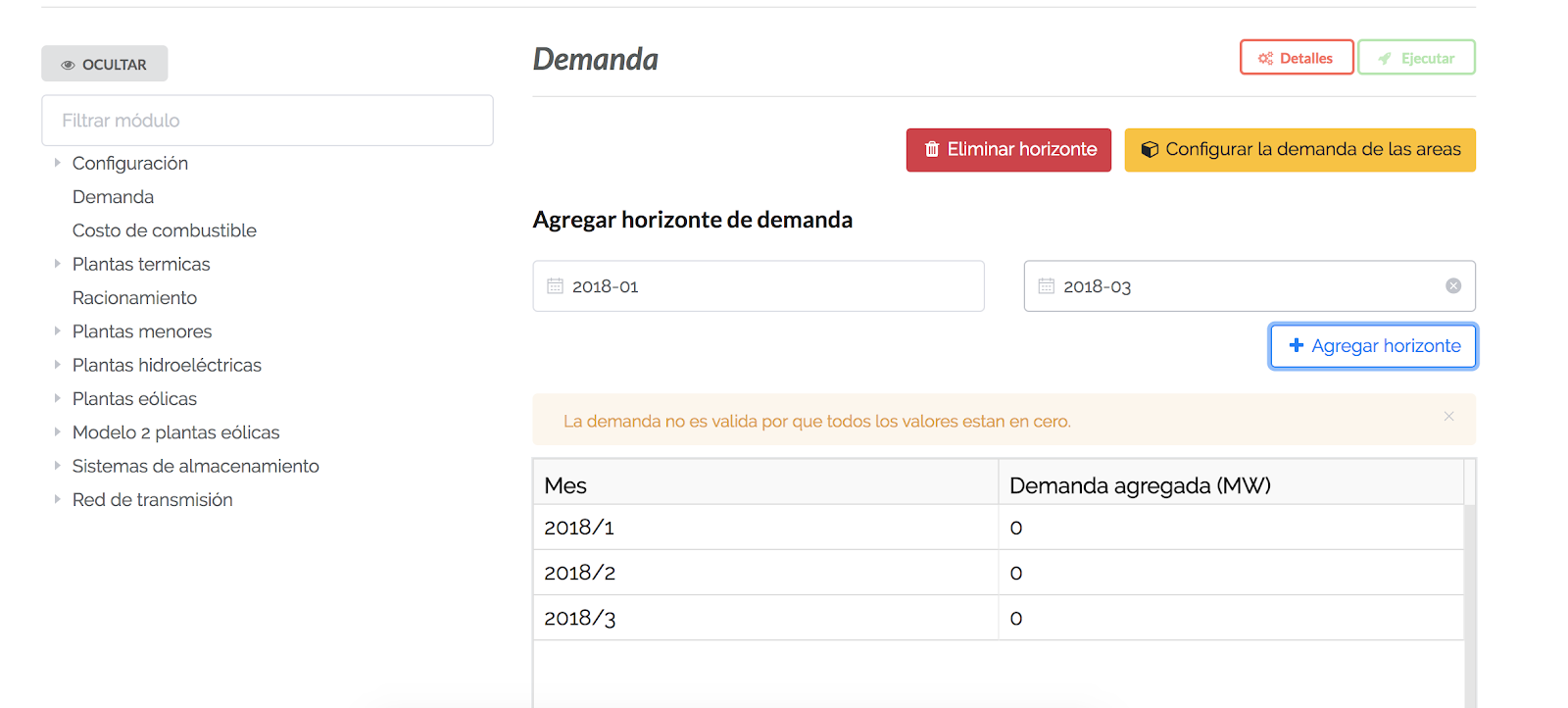The width and height of the screenshot is (1568, 708).
Task: Select the Demanda module in sidebar
Action: pos(113,197)
